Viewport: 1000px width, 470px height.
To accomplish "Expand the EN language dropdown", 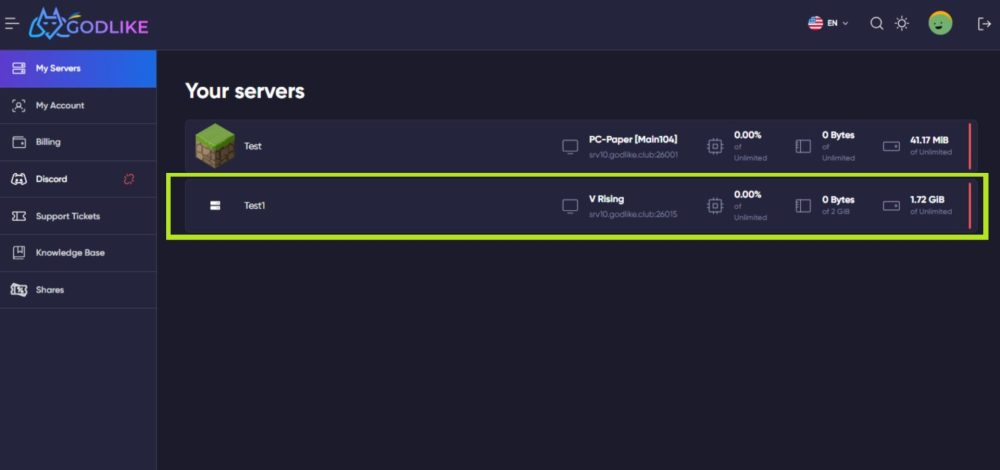I will [838, 23].
